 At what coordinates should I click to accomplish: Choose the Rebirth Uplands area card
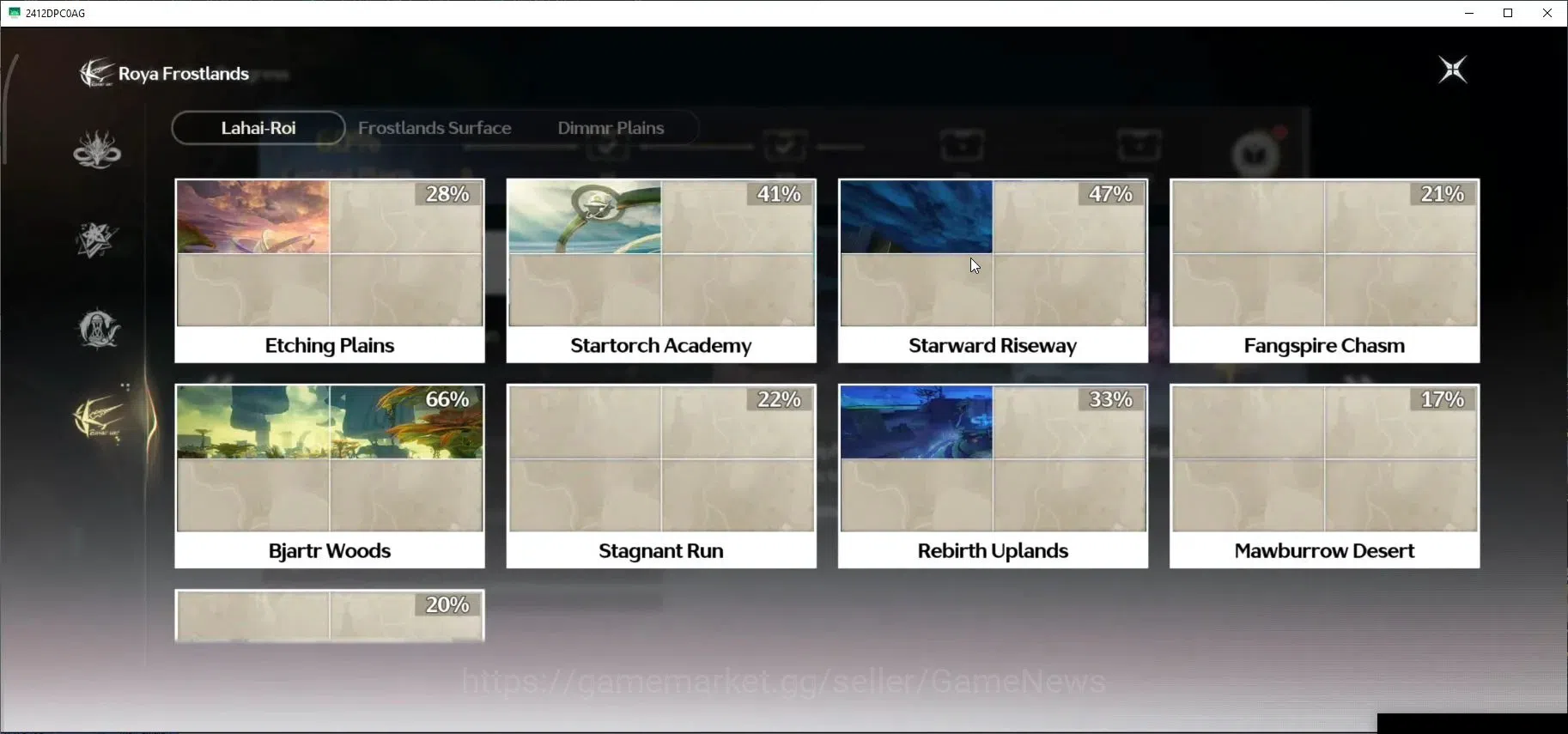(993, 476)
